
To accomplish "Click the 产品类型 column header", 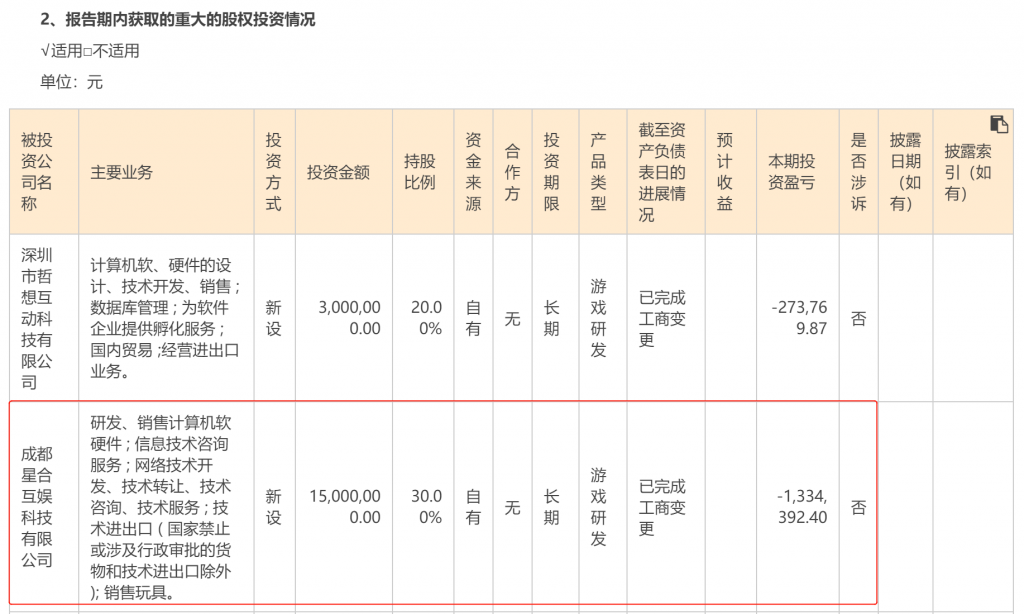I will [x=599, y=170].
